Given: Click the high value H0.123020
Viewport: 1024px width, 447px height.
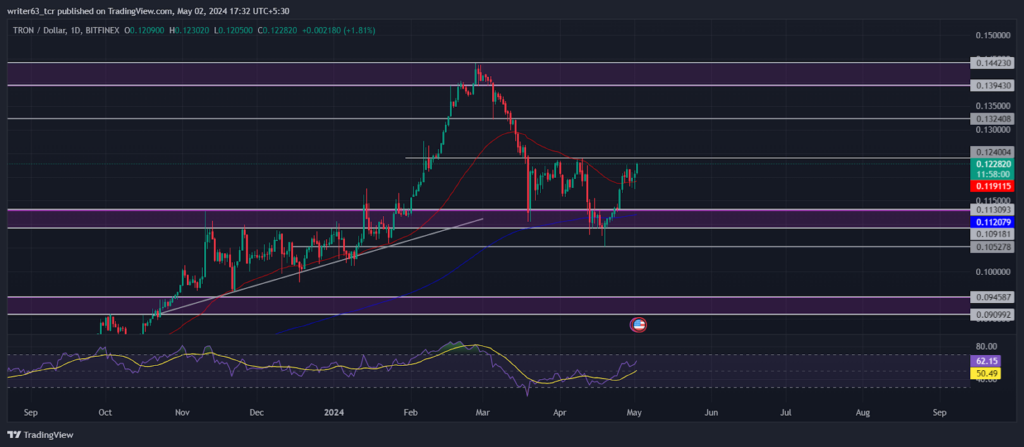Looking at the screenshot, I should click(191, 30).
